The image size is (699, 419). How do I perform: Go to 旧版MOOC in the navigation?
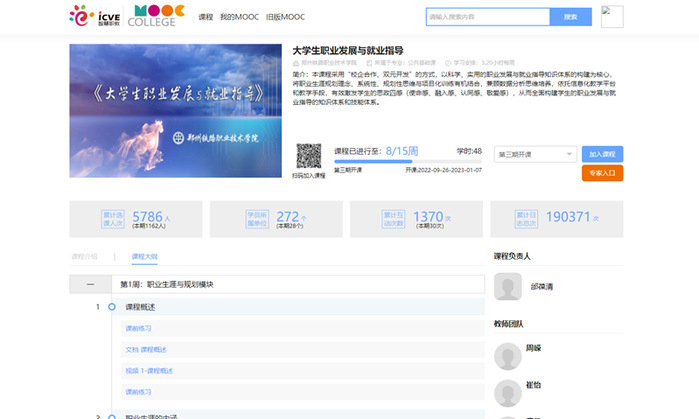coord(285,17)
